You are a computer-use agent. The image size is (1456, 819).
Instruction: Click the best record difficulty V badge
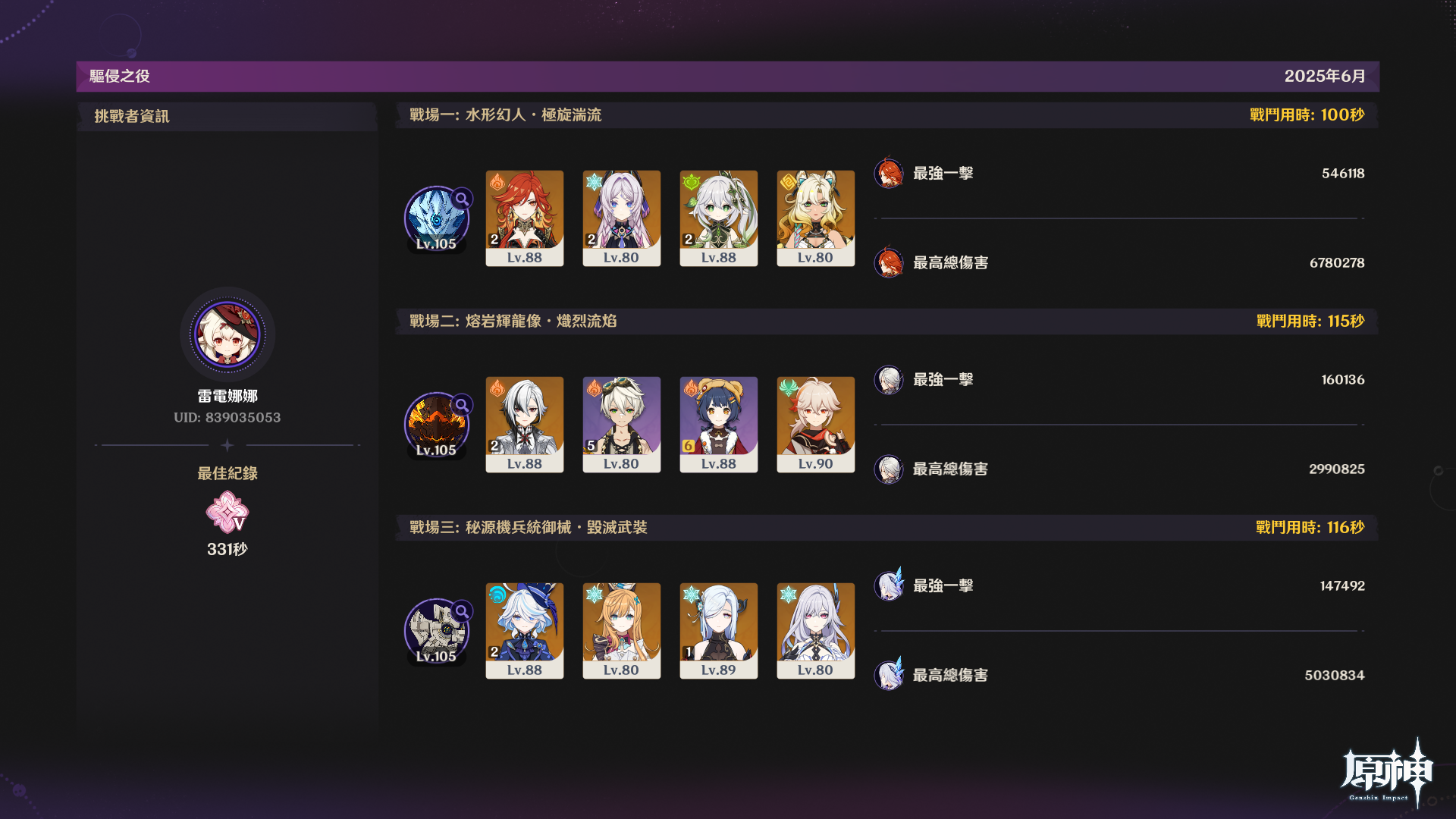(x=227, y=512)
